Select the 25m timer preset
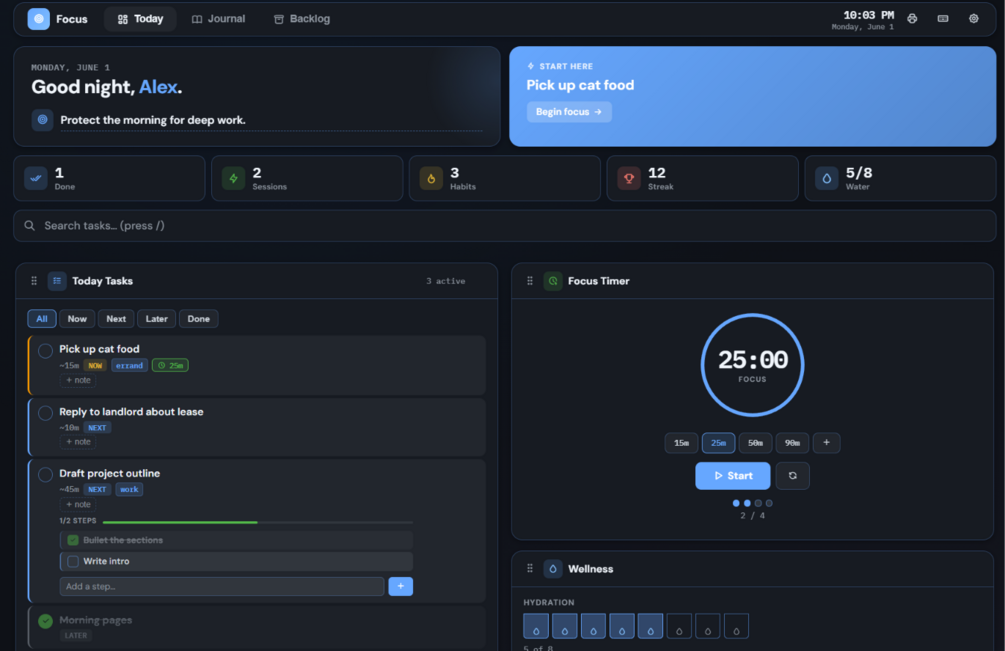 coord(718,443)
